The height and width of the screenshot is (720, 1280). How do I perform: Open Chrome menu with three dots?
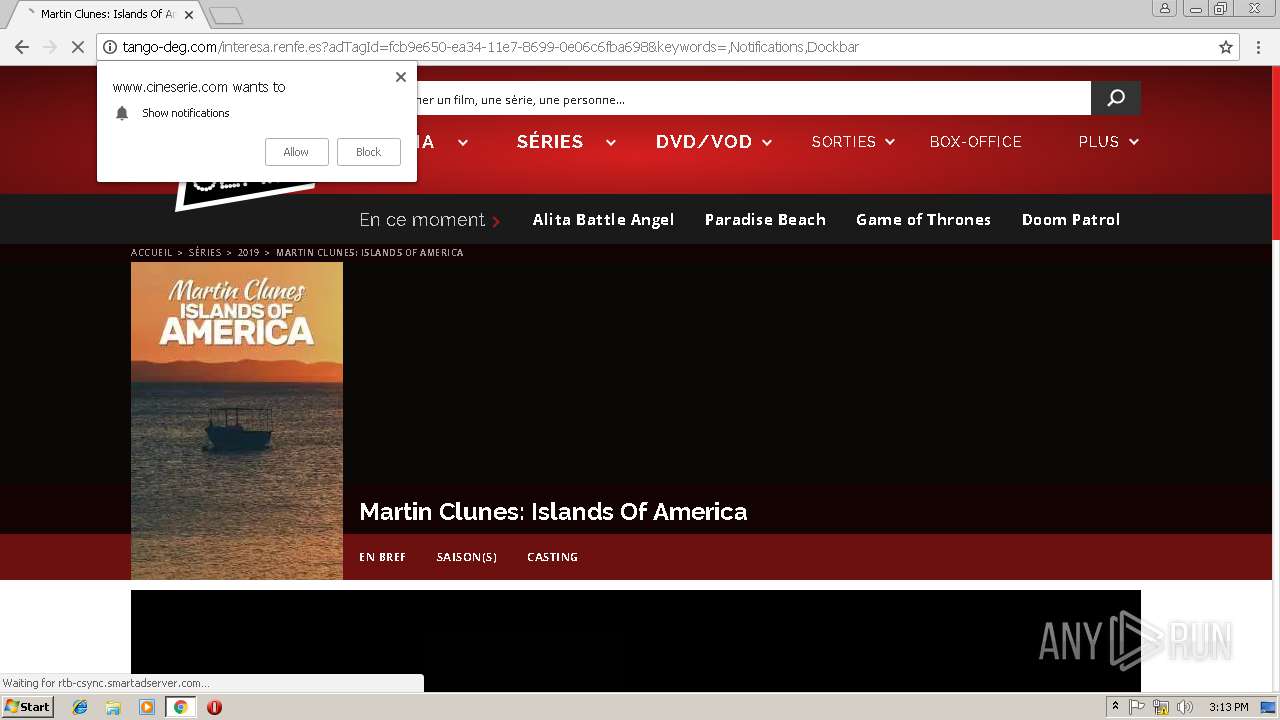click(x=1259, y=47)
